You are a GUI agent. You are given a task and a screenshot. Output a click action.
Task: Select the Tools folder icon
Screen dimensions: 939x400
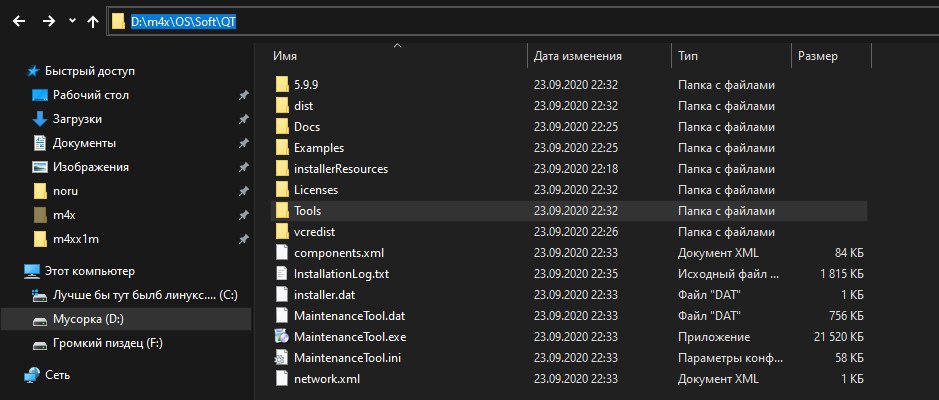(x=282, y=211)
